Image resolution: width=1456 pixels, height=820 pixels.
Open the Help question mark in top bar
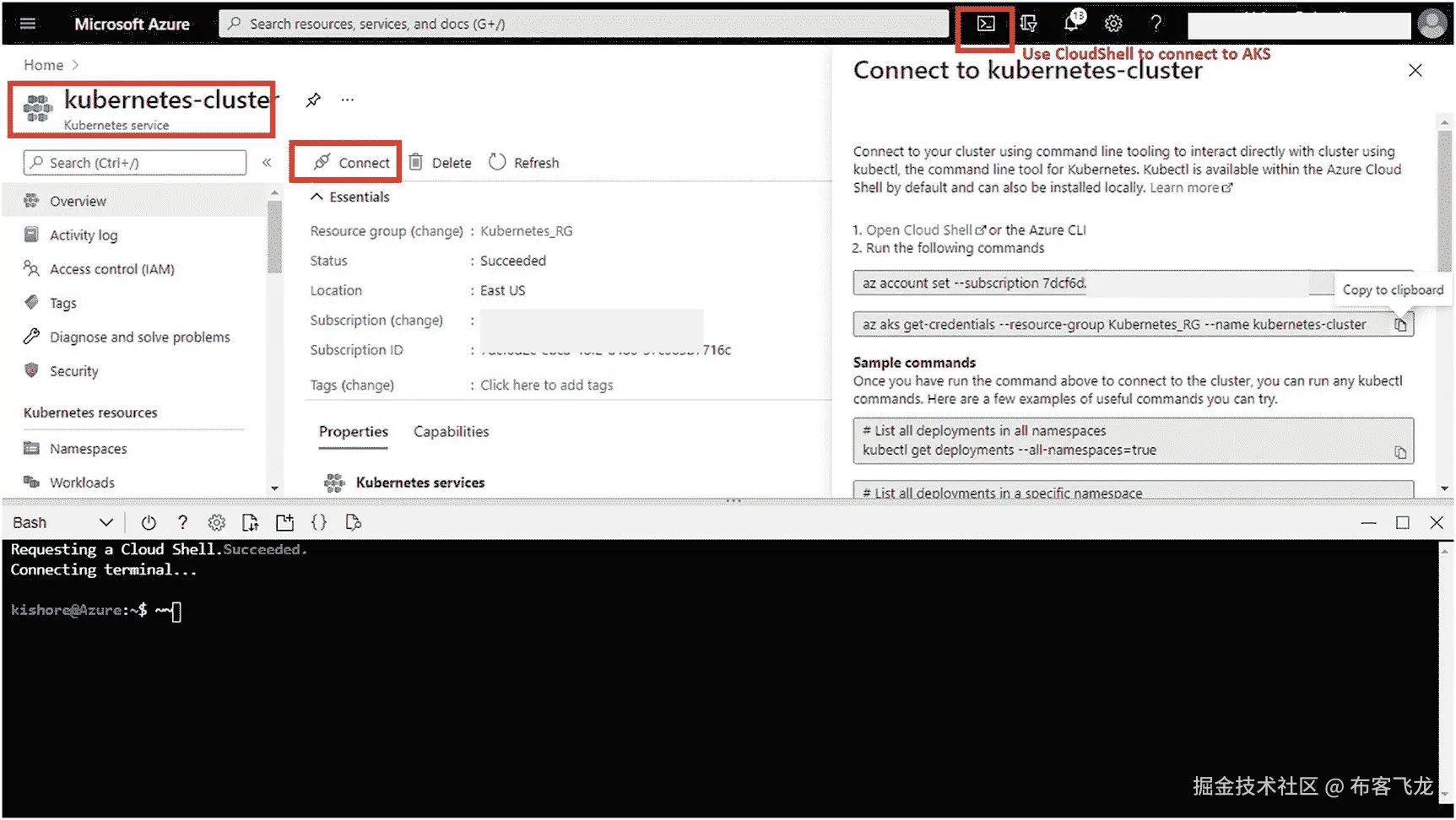tap(1156, 24)
